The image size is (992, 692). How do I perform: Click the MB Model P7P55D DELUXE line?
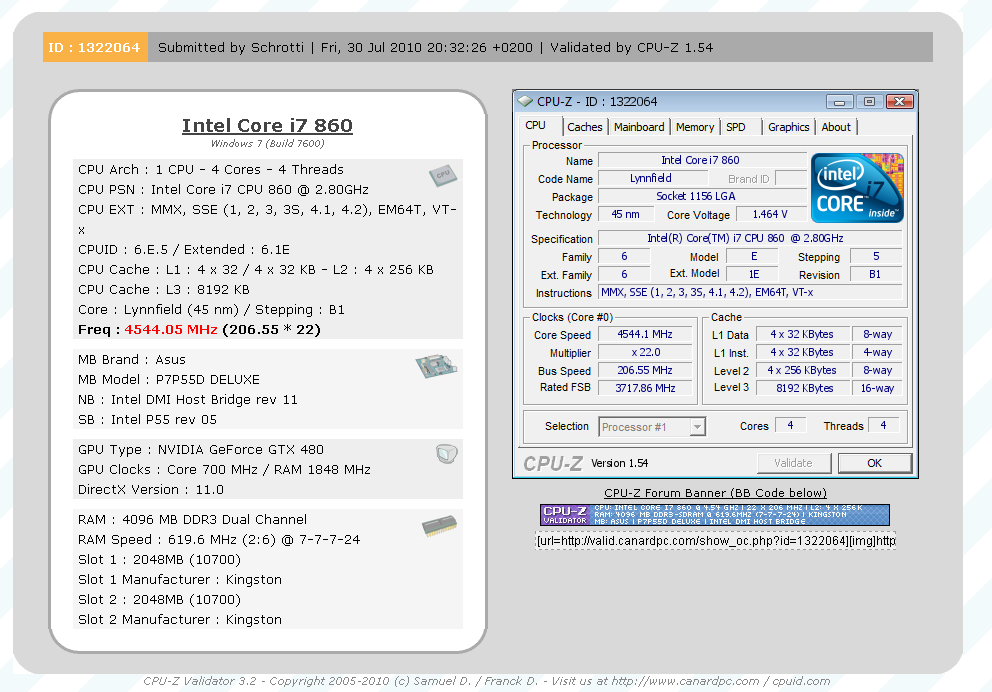(169, 380)
